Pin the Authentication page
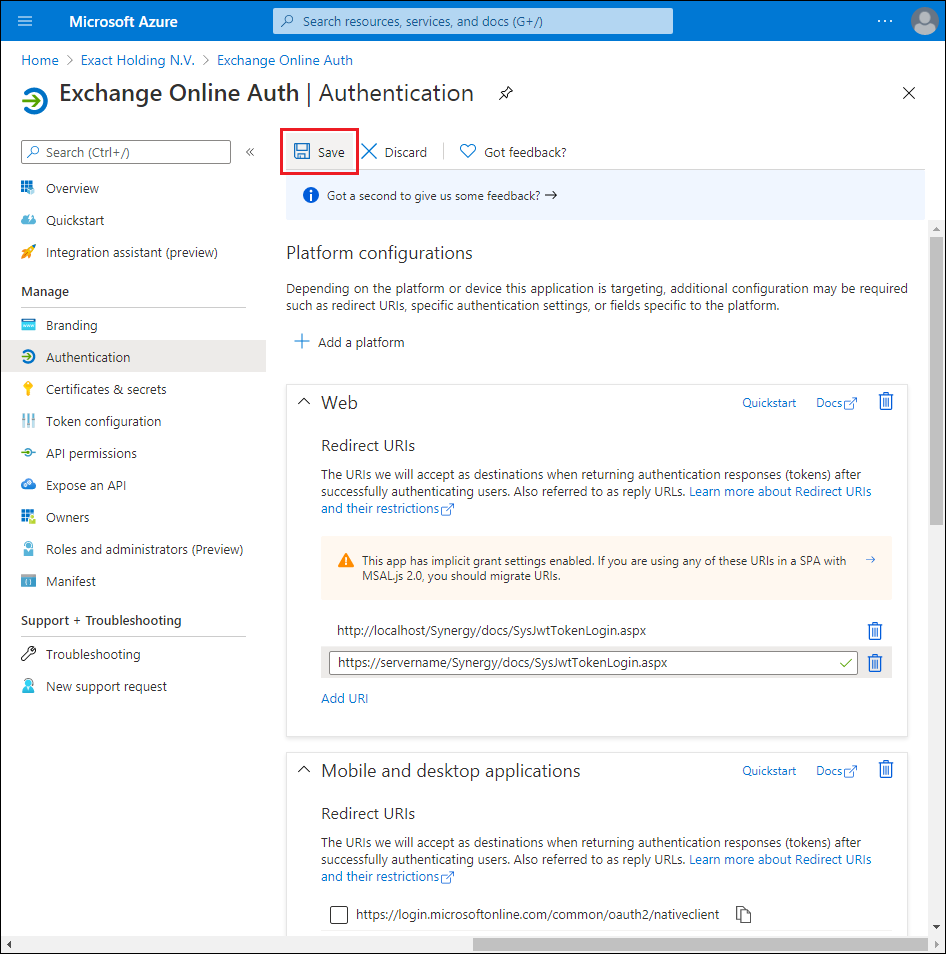 pos(506,93)
